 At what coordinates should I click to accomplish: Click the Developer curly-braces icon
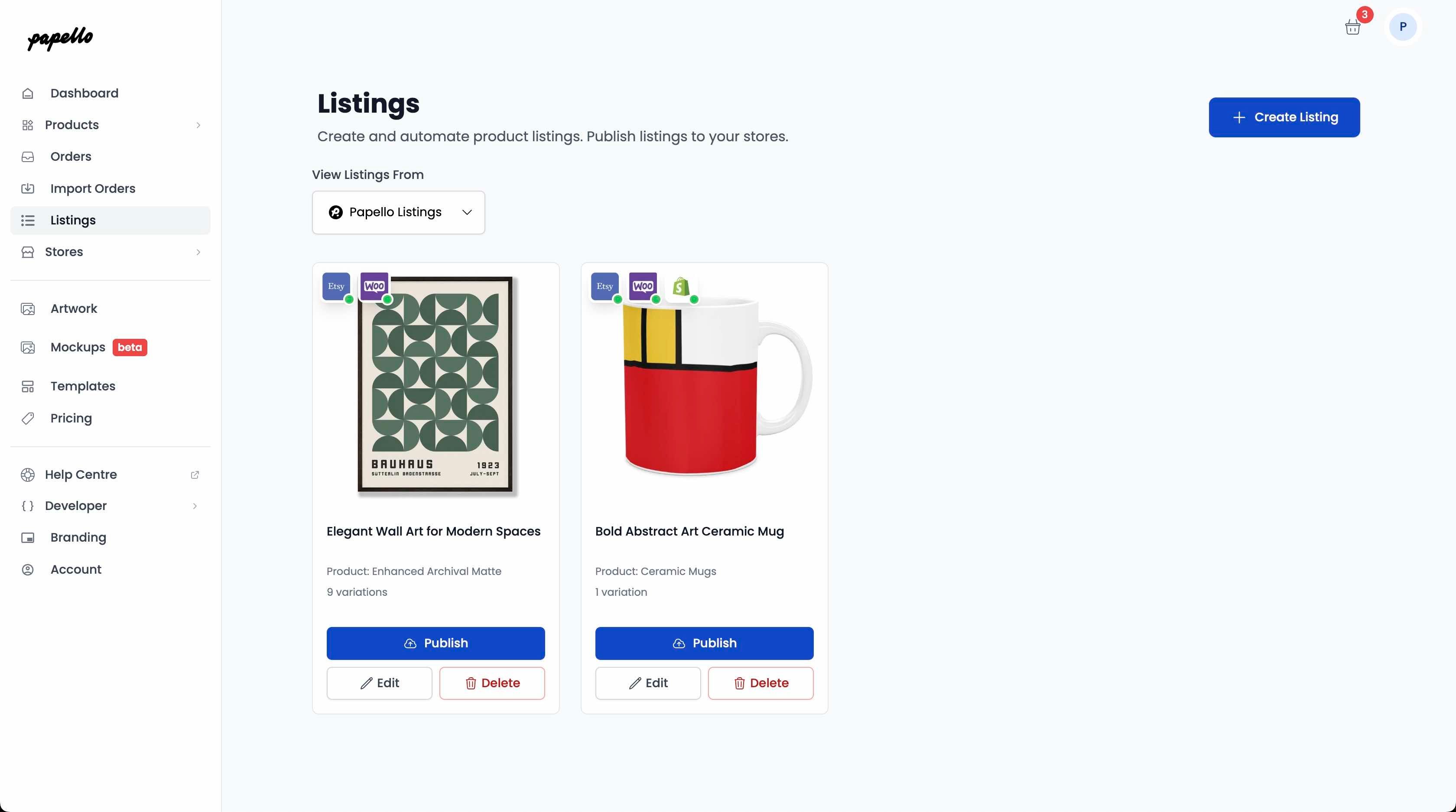tap(28, 506)
